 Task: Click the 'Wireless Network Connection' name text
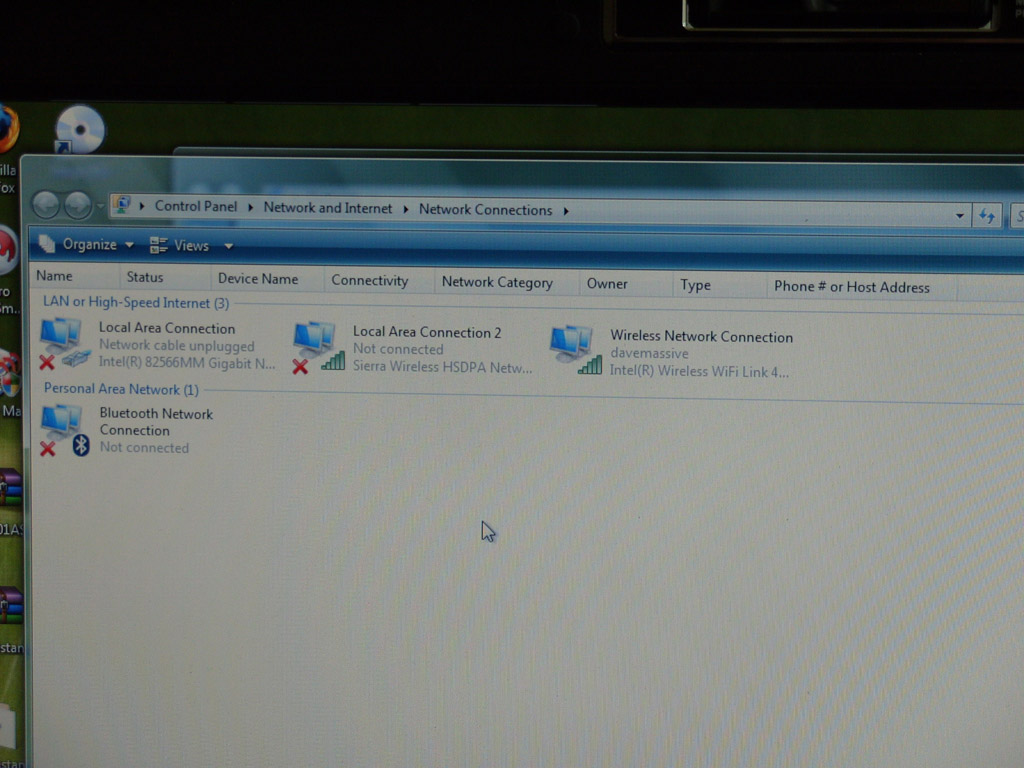[x=701, y=336]
